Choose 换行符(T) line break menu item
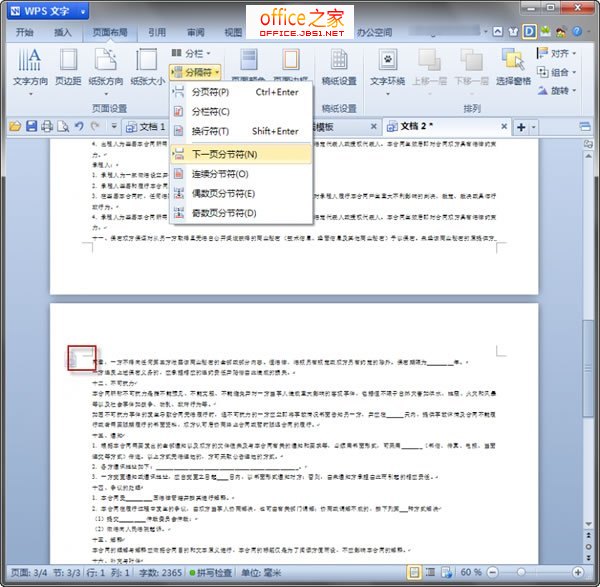This screenshot has width=600, height=587. tap(241, 131)
